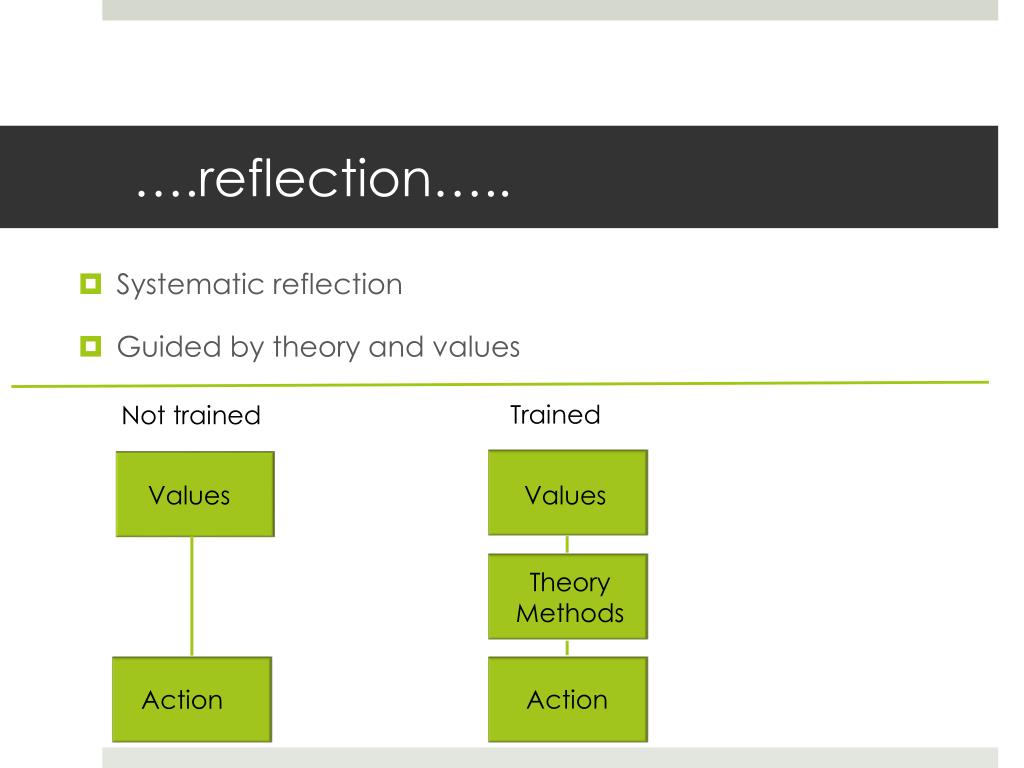1024x768 pixels.
Task: Click the Not trained column label
Action: click(x=191, y=415)
